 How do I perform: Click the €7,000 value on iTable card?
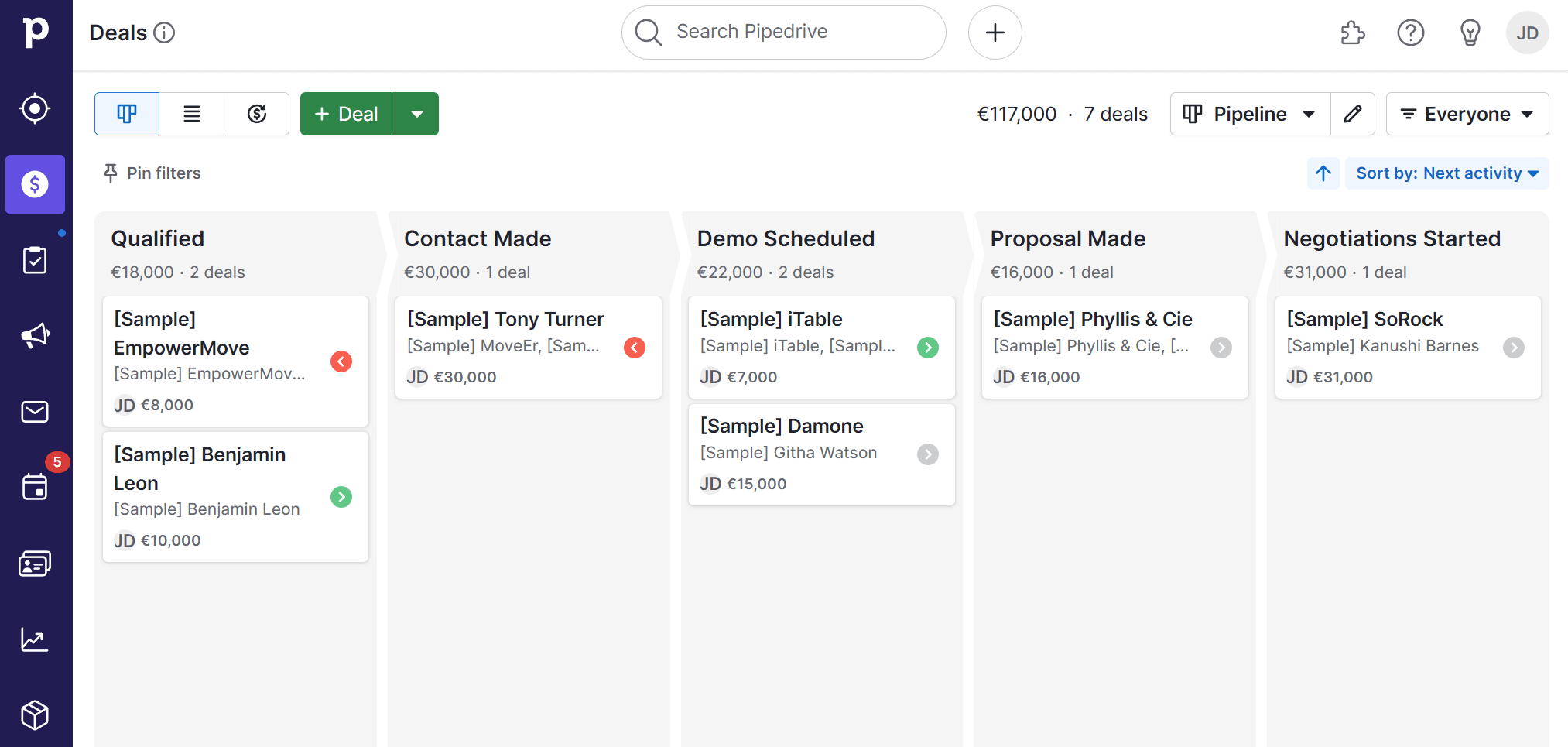[752, 377]
